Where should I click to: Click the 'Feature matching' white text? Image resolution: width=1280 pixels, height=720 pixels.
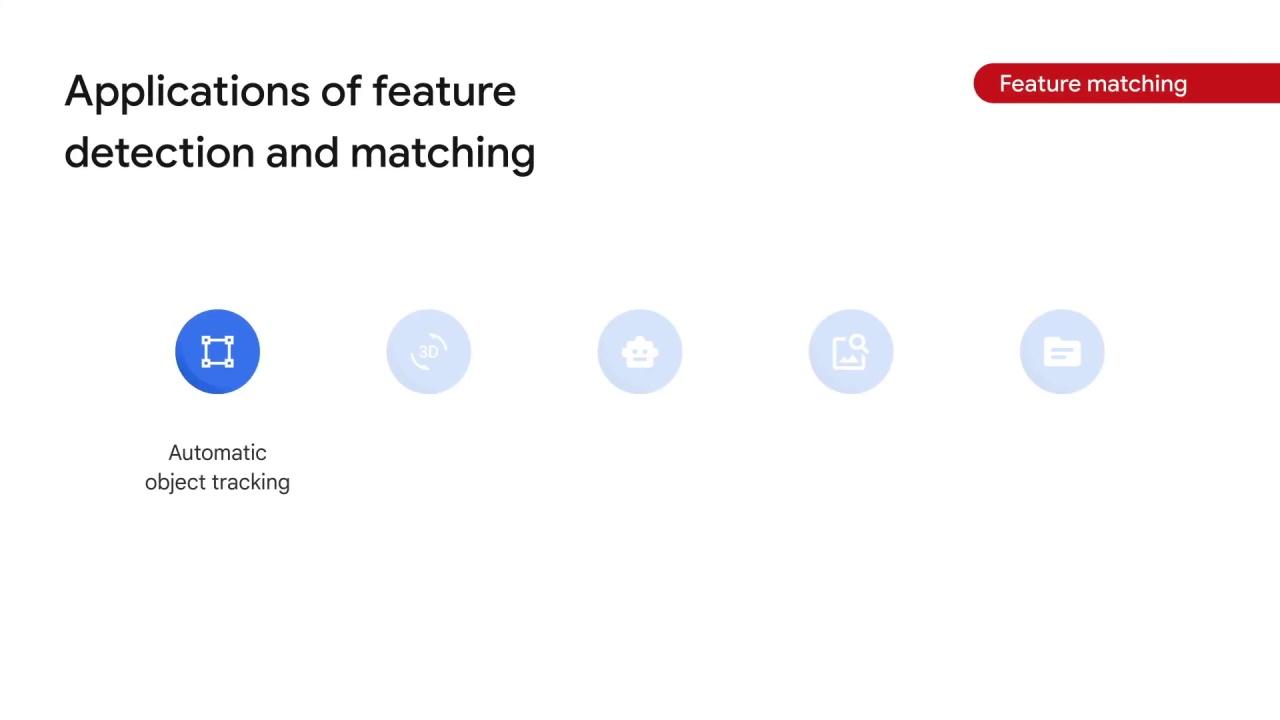(x=1093, y=84)
